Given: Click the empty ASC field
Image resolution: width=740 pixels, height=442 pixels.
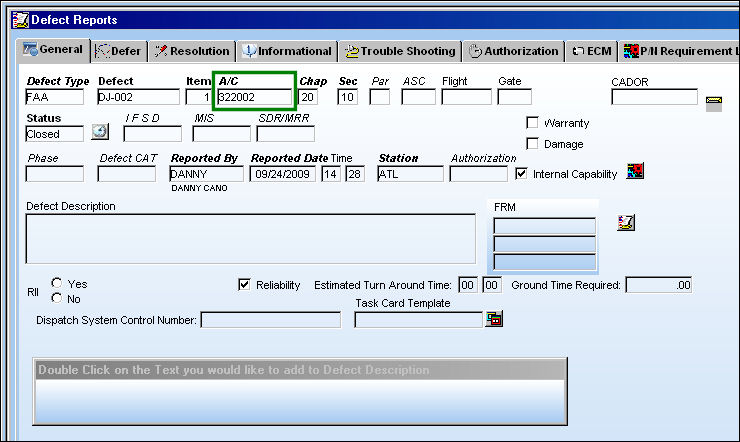Looking at the screenshot, I should (418, 97).
